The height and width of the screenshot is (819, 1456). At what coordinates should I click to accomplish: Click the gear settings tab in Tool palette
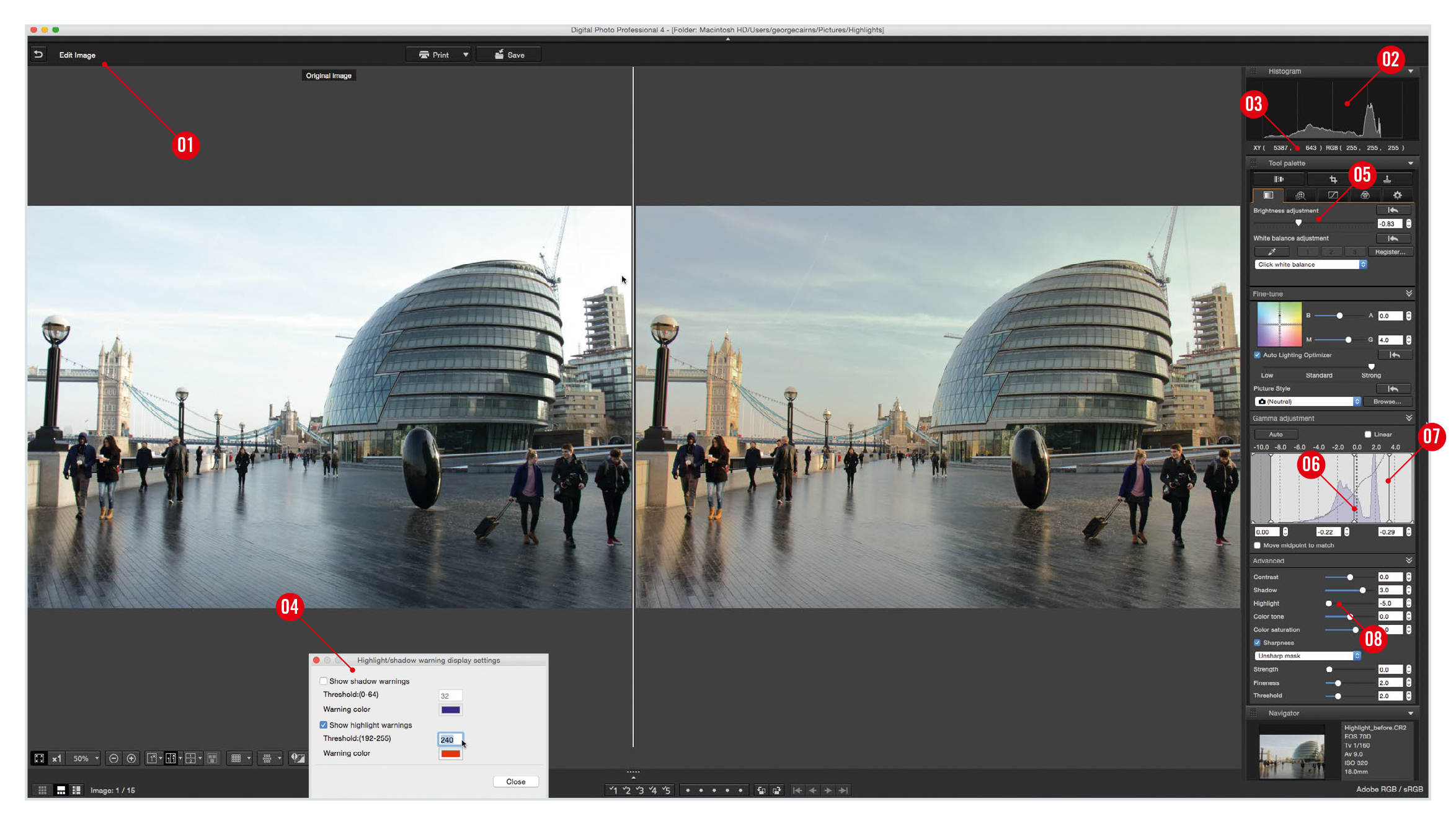[x=1398, y=195]
